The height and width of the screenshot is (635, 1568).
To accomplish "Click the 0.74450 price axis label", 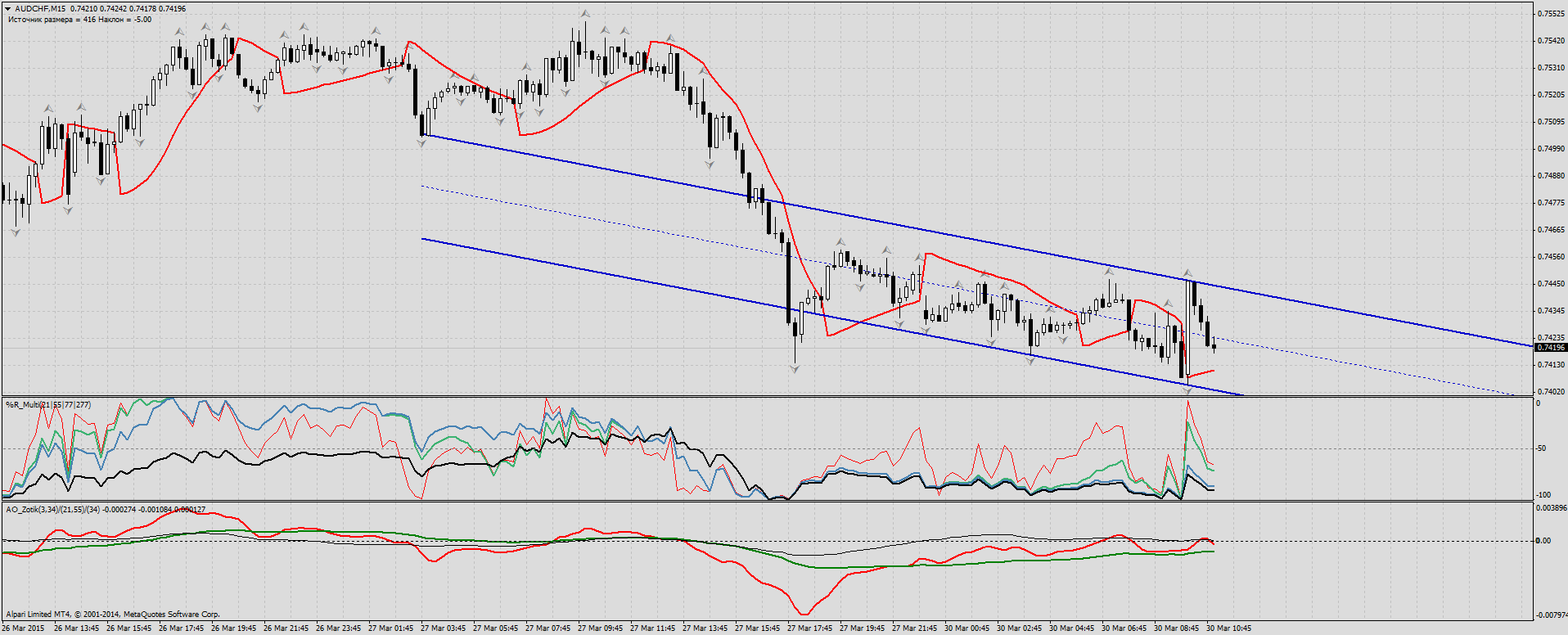I will [x=1552, y=284].
